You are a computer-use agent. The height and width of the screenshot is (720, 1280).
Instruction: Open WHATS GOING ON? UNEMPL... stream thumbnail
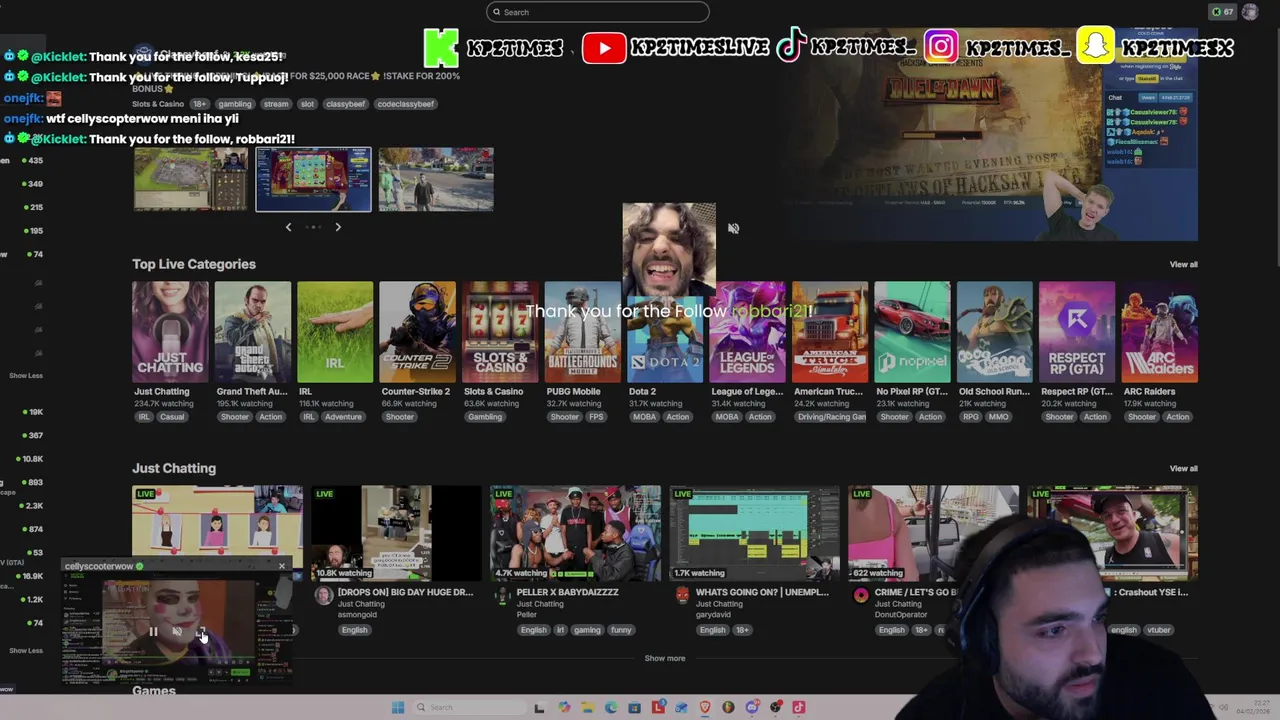[x=754, y=533]
